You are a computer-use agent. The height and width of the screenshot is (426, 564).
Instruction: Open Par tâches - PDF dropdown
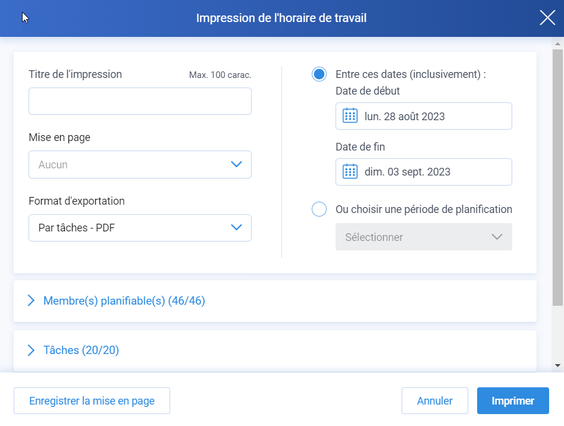(x=140, y=228)
